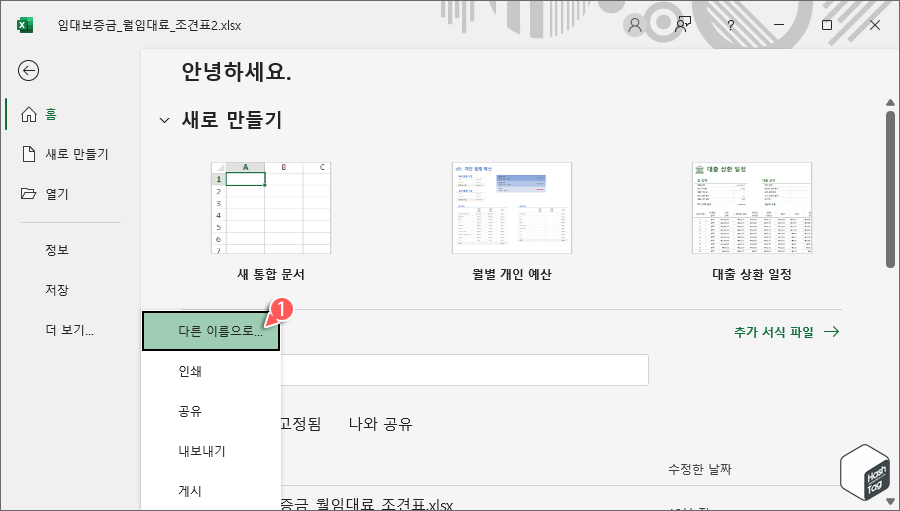Click the 더 보기... item
The height and width of the screenshot is (511, 900).
click(69, 330)
